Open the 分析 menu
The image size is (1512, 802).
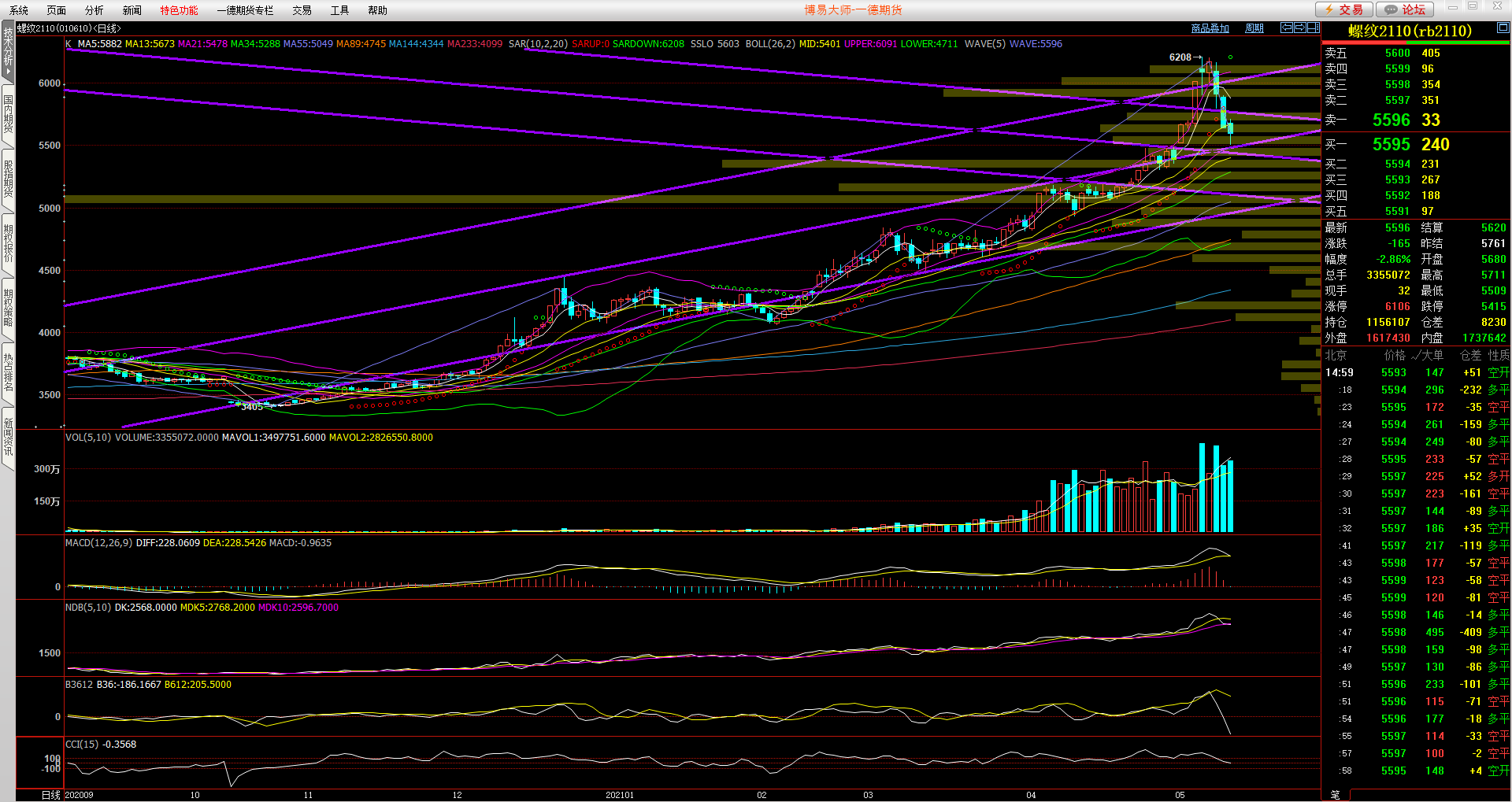coord(94,10)
